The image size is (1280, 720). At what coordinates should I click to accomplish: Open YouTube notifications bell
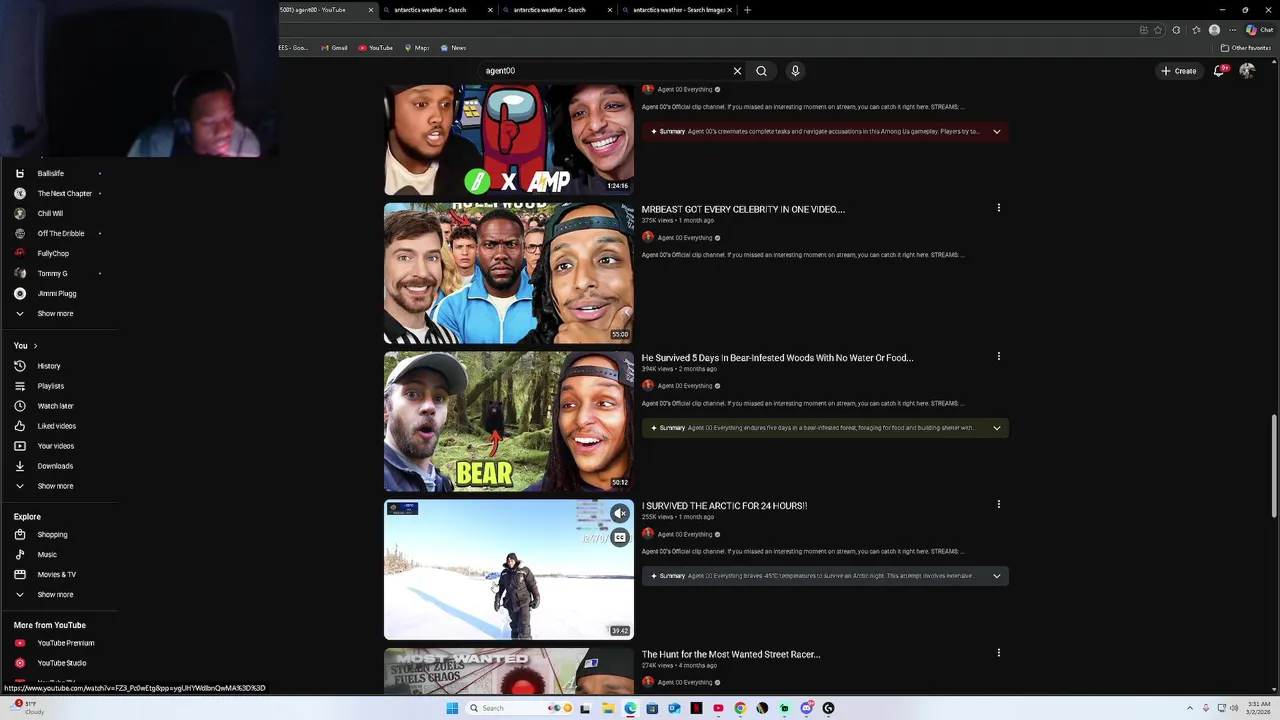(x=1218, y=71)
